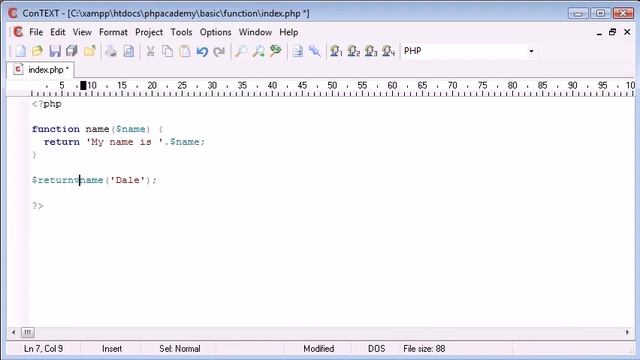Open the View menu
This screenshot has width=640, height=360.
(x=82, y=32)
